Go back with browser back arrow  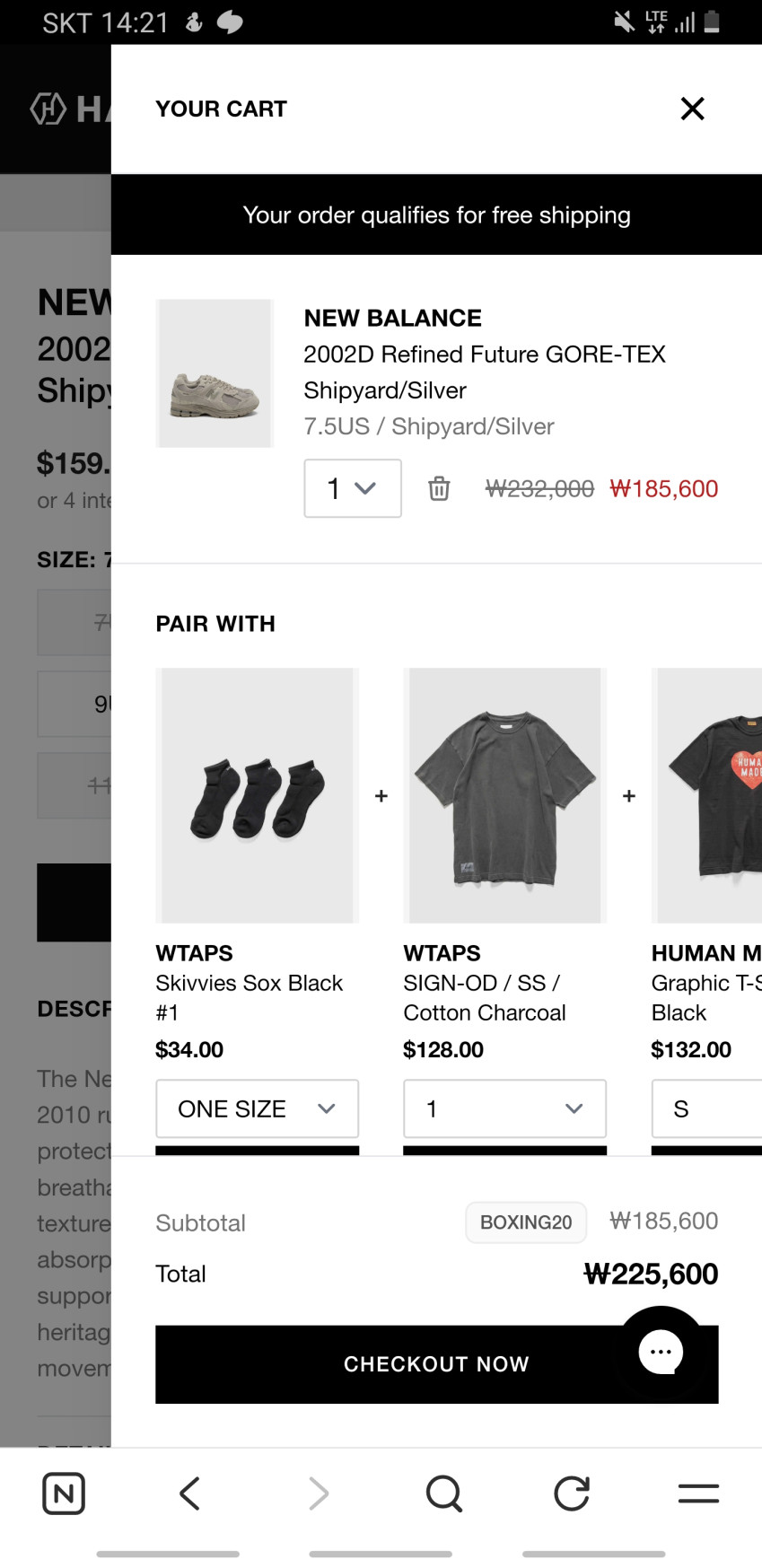click(x=189, y=1494)
